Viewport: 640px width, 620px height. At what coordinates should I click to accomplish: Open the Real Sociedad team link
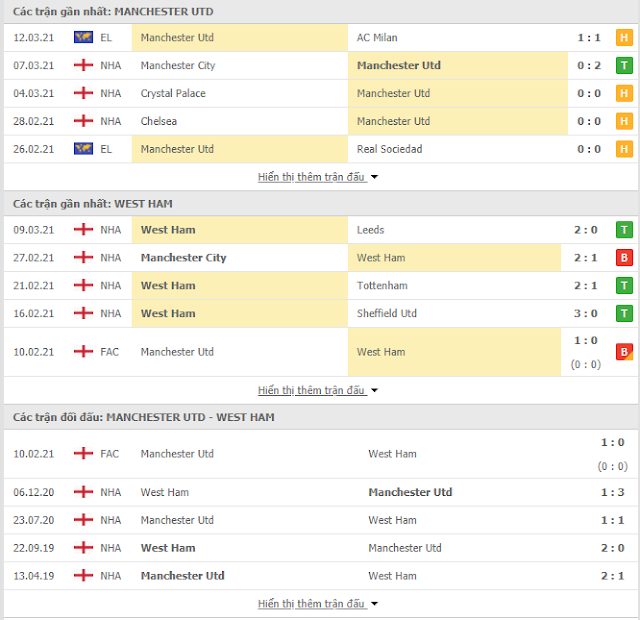pyautogui.click(x=389, y=149)
